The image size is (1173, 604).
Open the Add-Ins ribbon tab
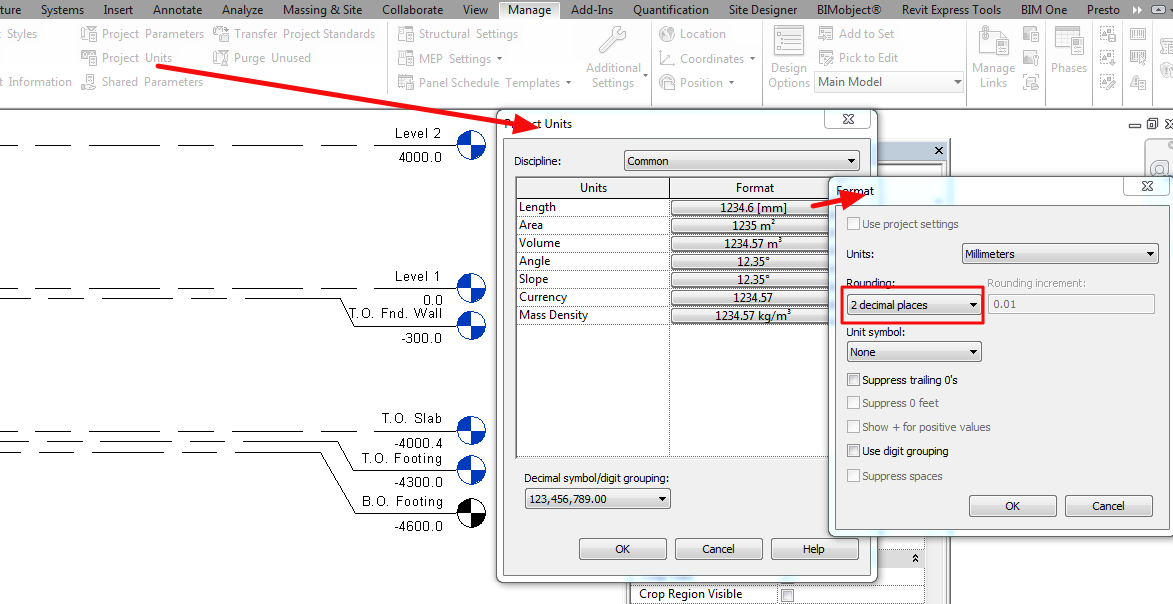click(x=594, y=10)
